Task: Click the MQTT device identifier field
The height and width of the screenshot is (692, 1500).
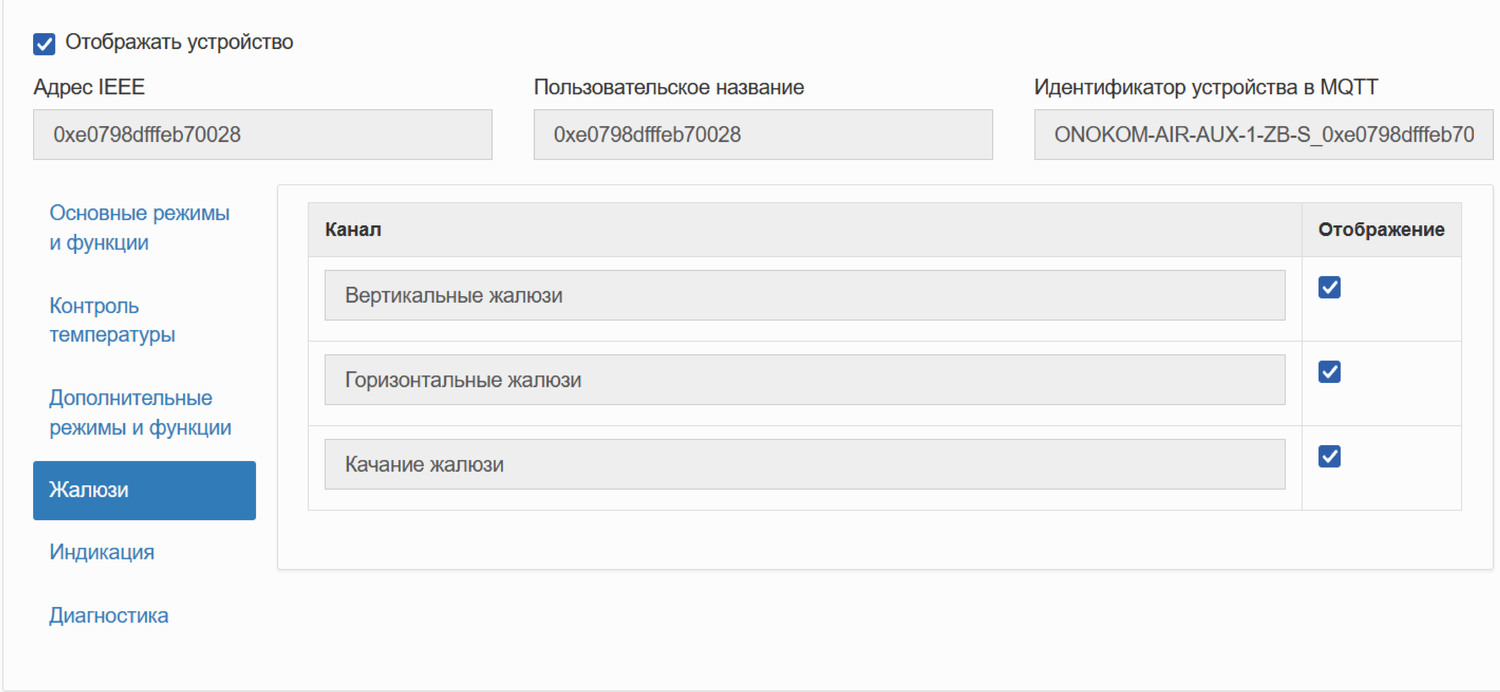Action: click(x=1263, y=134)
